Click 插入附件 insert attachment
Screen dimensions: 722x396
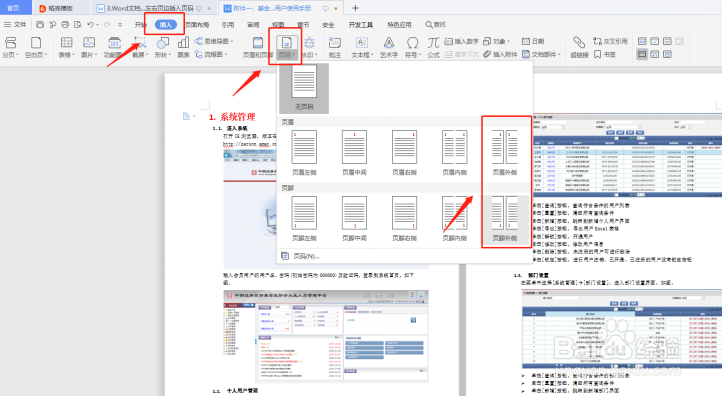tap(501, 54)
